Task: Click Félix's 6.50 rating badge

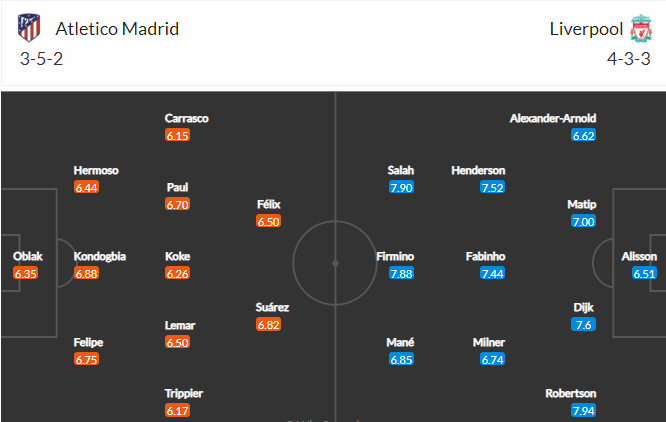Action: (x=268, y=221)
